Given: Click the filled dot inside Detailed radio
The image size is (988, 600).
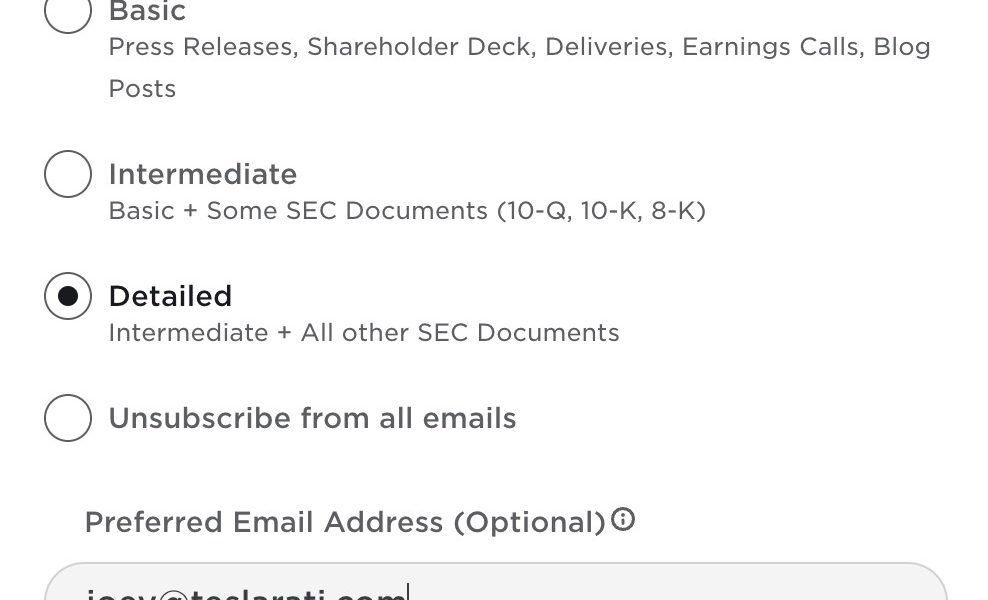Looking at the screenshot, I should [68, 296].
